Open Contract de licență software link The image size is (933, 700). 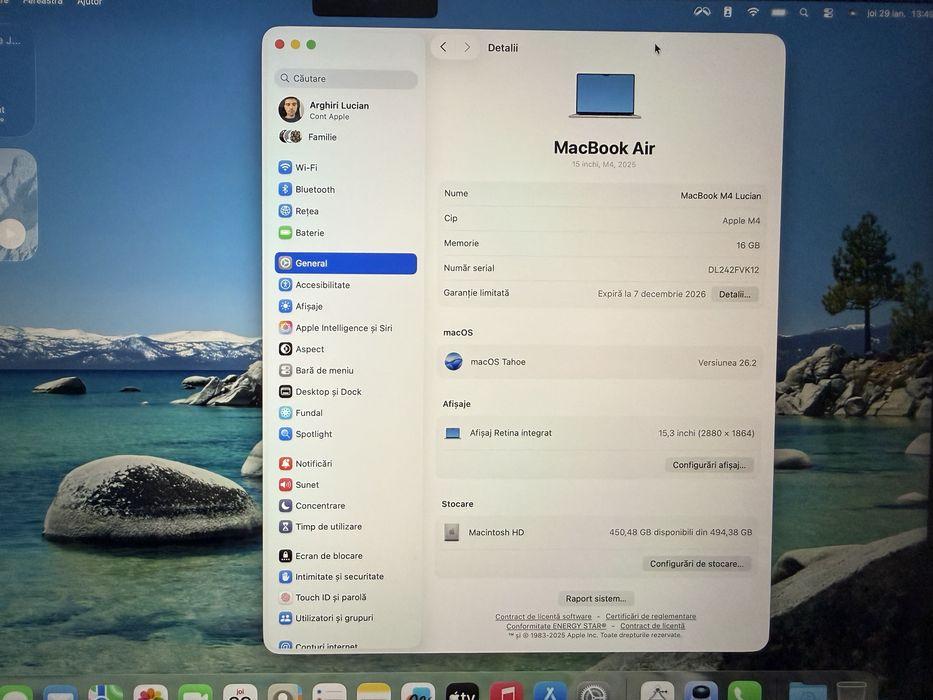(543, 616)
